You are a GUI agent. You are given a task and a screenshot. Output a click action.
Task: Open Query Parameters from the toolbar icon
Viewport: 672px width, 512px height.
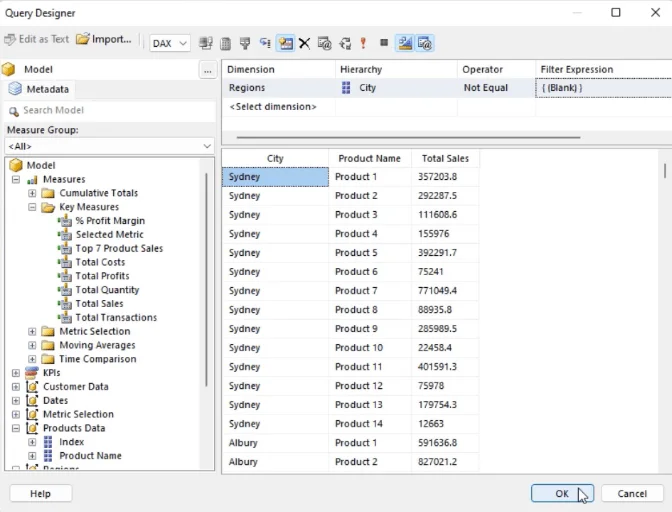point(324,43)
